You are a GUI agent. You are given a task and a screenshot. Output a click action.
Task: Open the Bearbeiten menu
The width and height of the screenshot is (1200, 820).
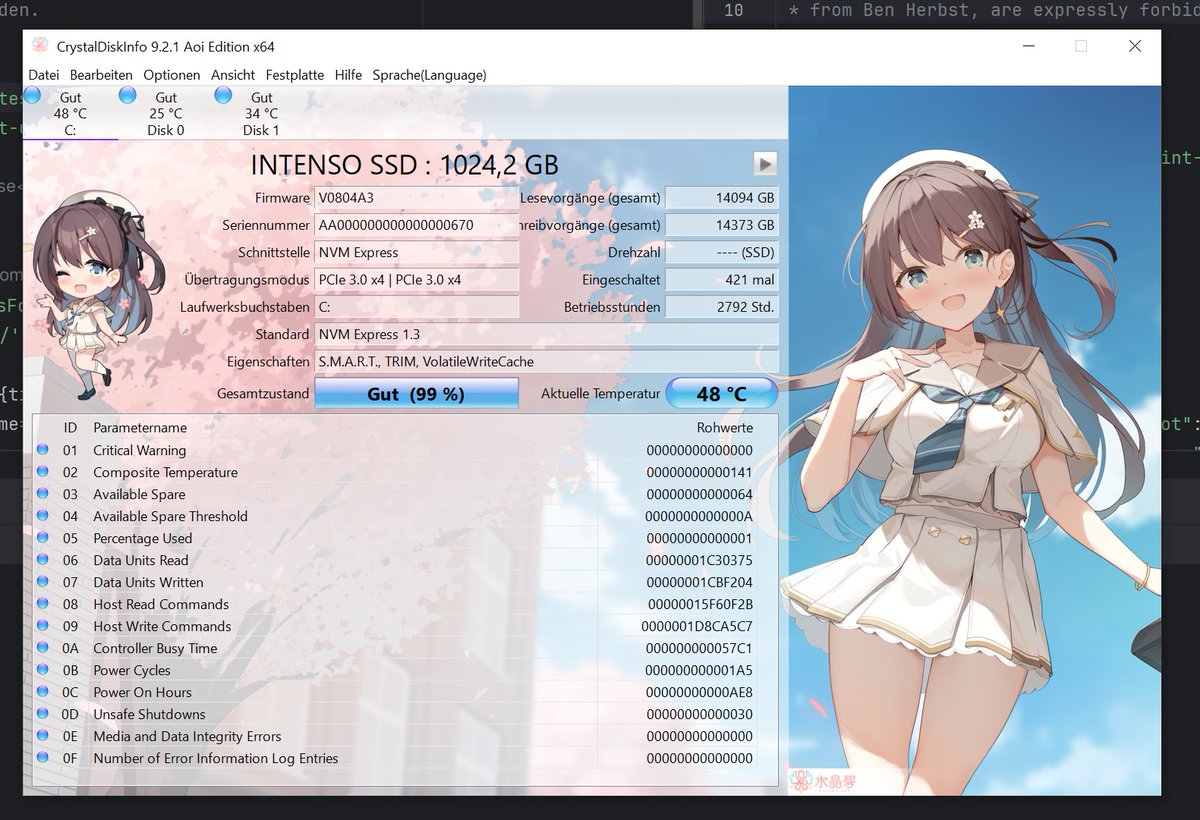[101, 75]
